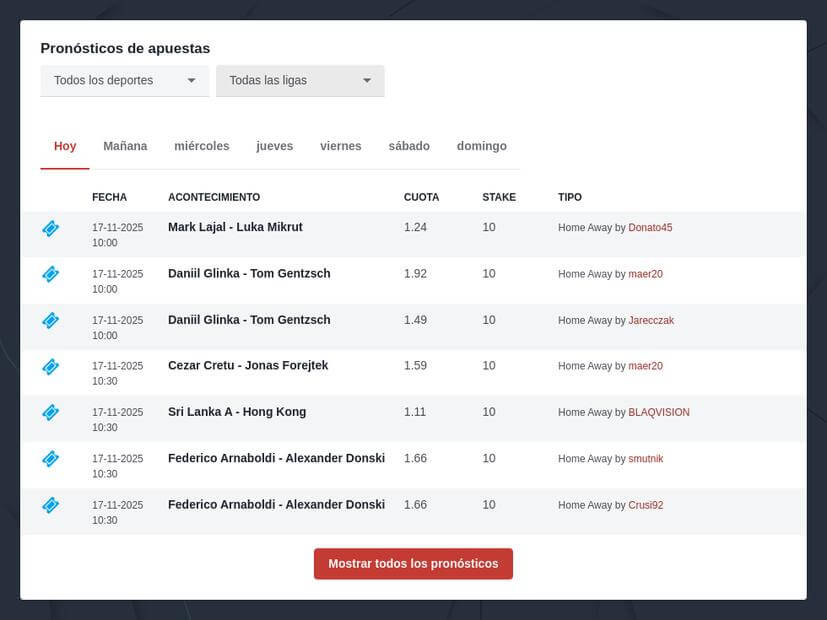This screenshot has width=827, height=620.
Task: Click the ticket icon beside Mark Lajal - Luka Mikrut
Action: (x=50, y=228)
